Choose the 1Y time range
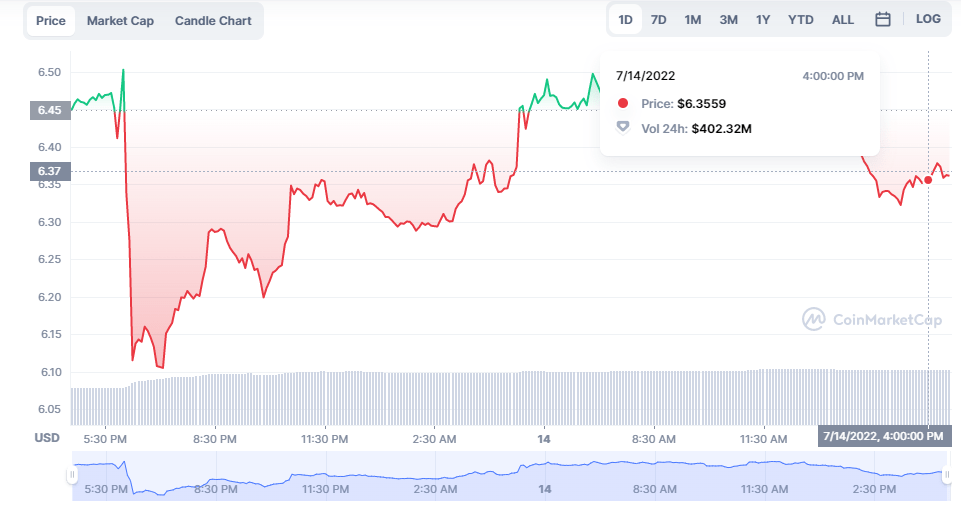 pyautogui.click(x=763, y=19)
